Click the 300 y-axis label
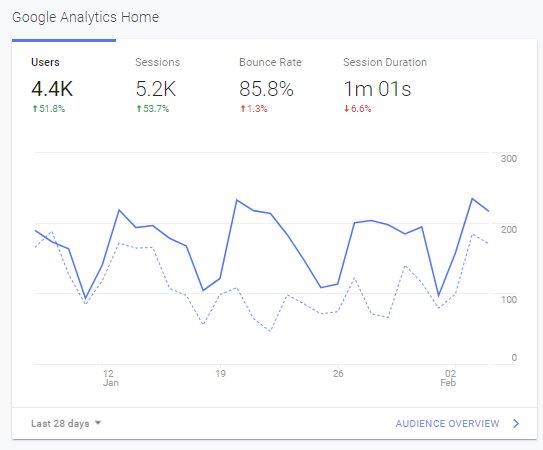Screen dimensions: 543x450 pos(509,159)
